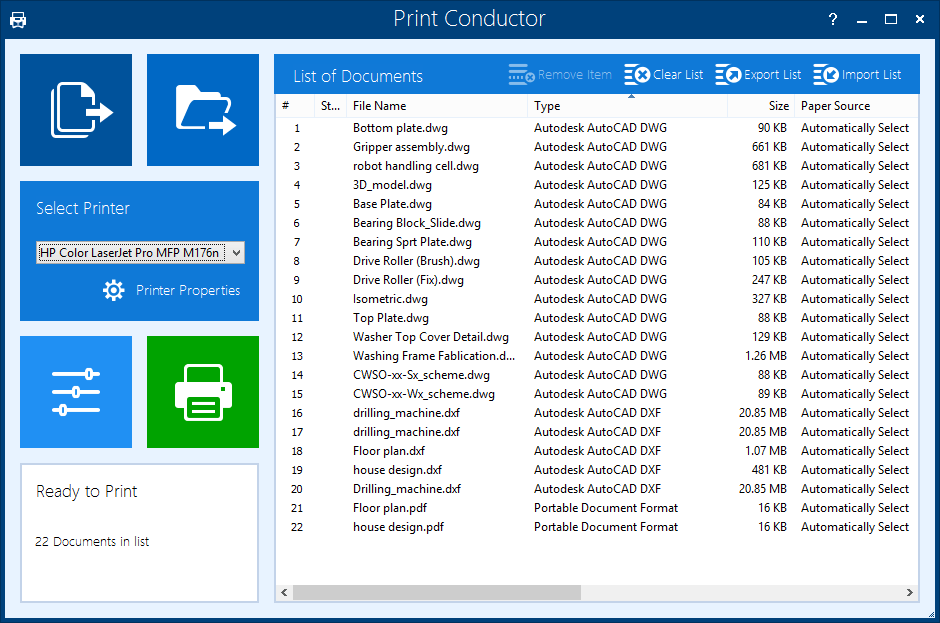
Task: Click the Clear List label
Action: [x=677, y=75]
